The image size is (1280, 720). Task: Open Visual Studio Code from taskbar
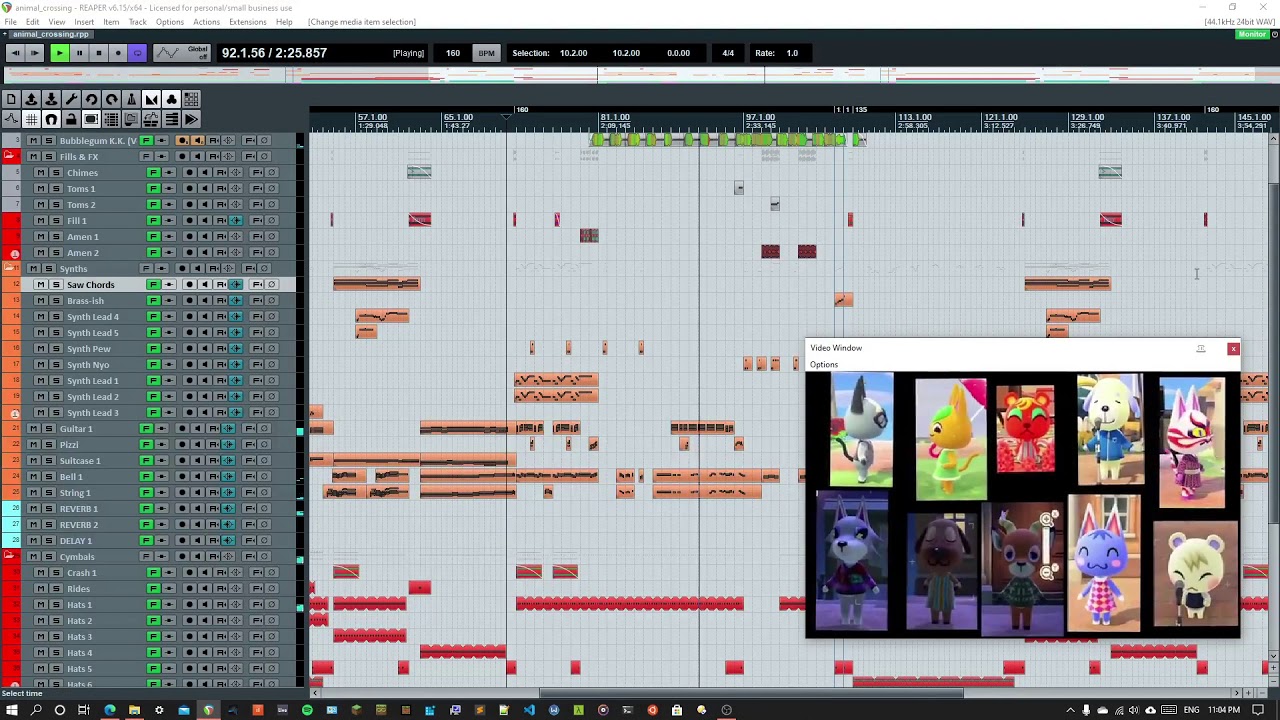tap(529, 710)
